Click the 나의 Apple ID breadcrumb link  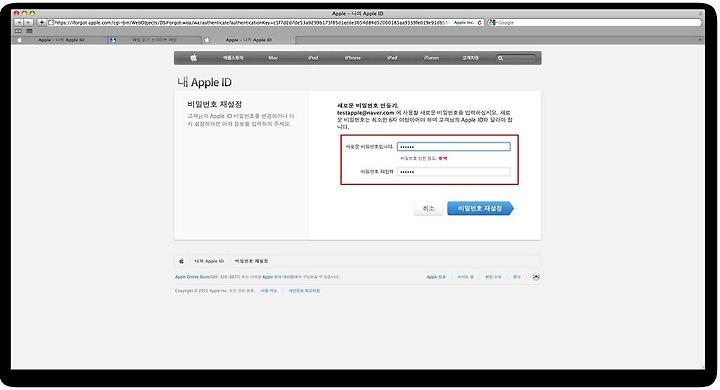[x=209, y=261]
